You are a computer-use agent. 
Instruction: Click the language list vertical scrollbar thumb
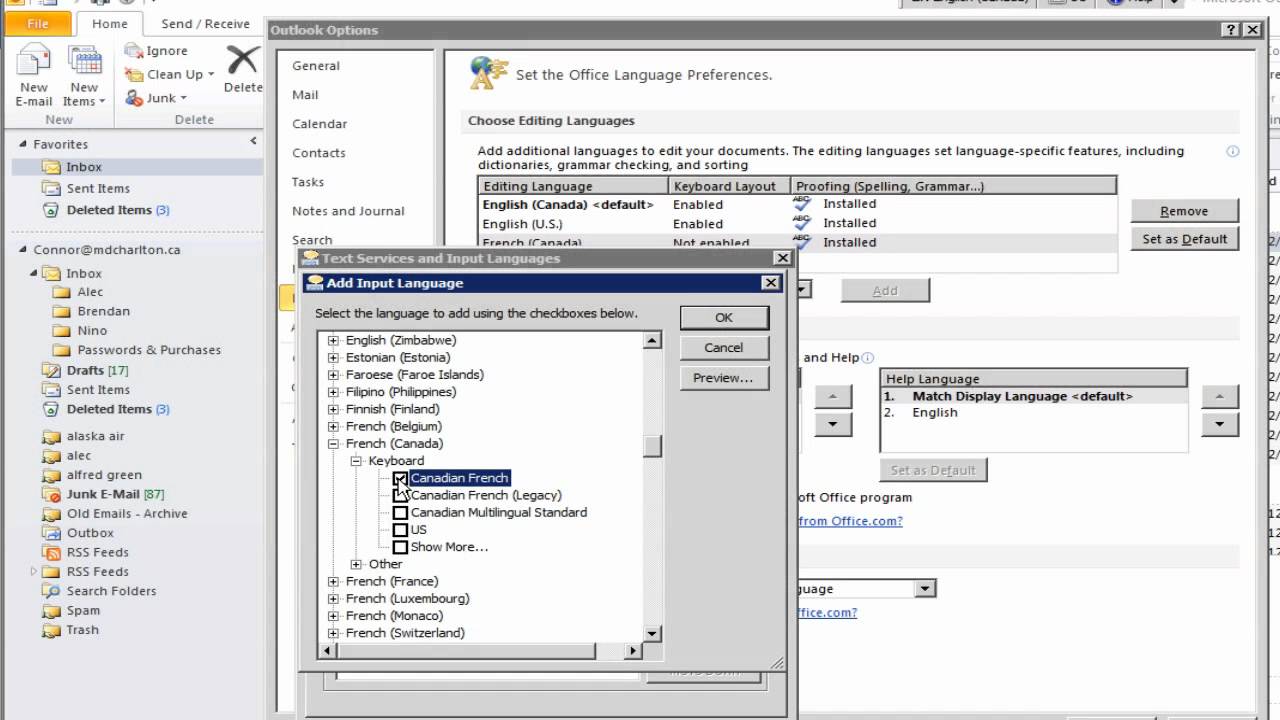652,445
